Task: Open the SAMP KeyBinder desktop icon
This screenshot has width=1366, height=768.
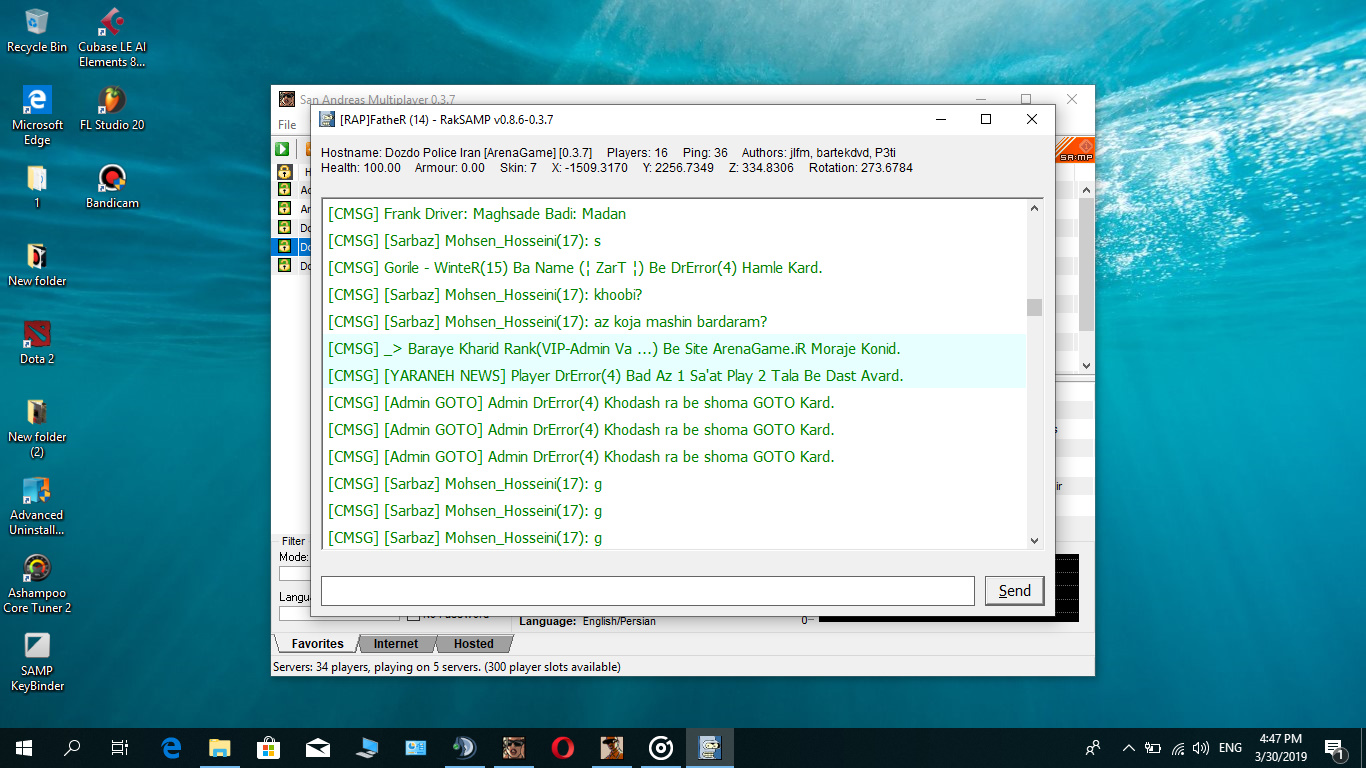Action: pos(37,662)
